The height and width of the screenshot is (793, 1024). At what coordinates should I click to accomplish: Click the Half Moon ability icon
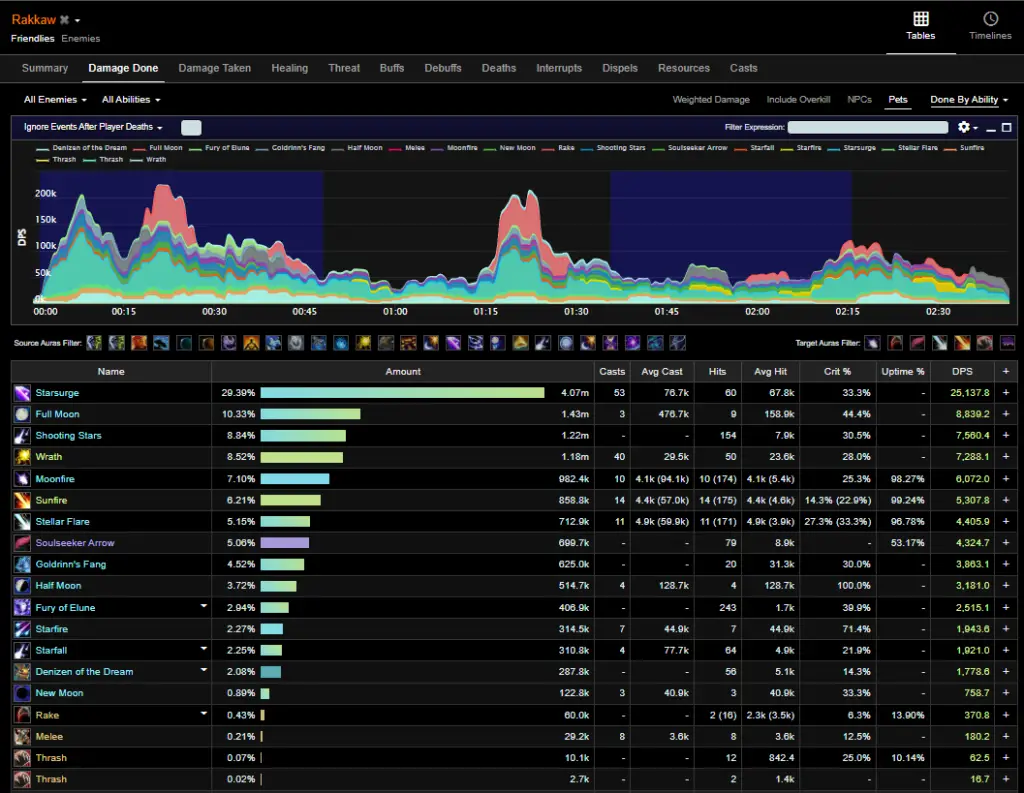pos(22,586)
